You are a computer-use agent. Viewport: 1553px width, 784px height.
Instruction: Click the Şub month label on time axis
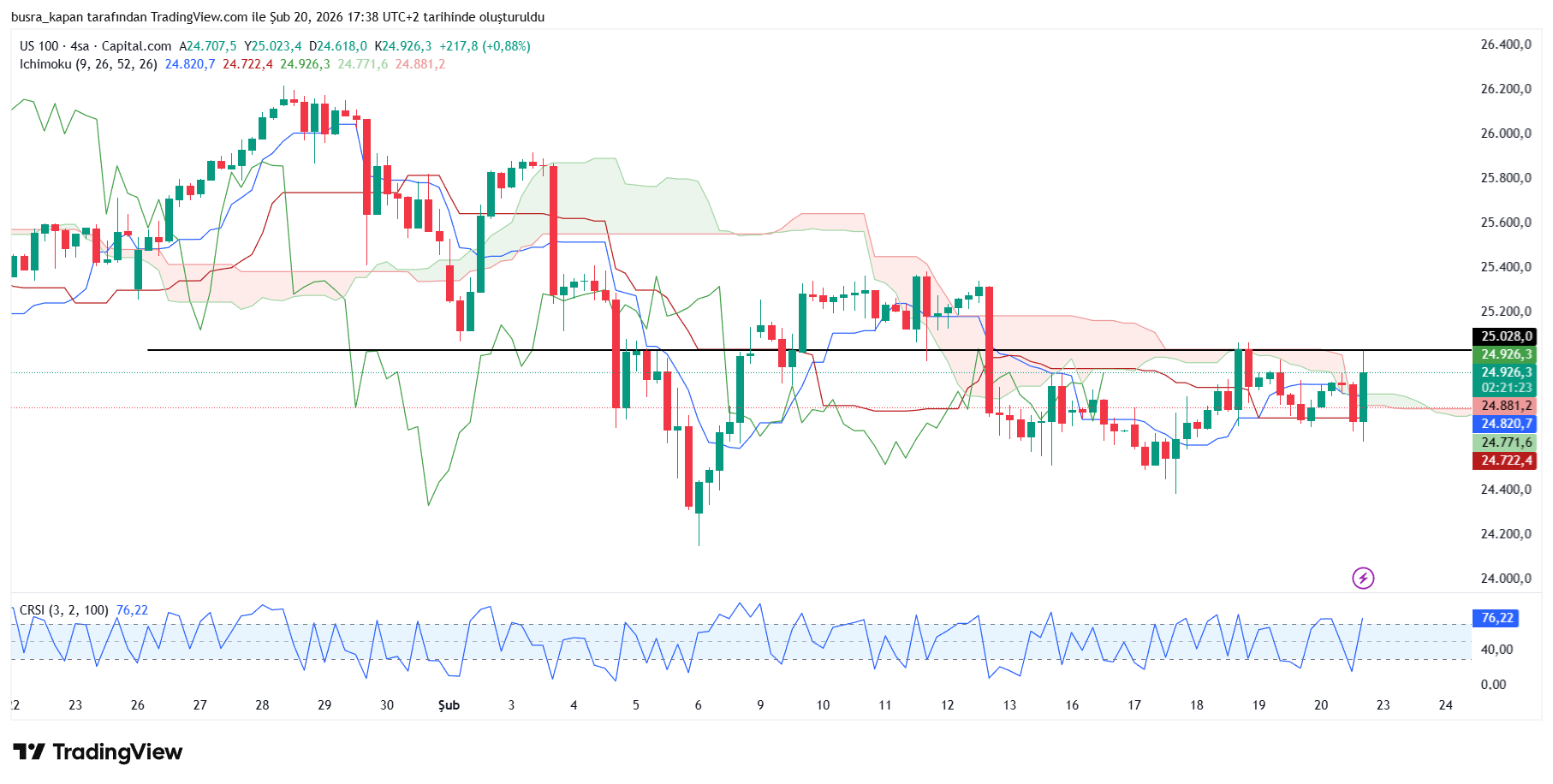[x=449, y=705]
